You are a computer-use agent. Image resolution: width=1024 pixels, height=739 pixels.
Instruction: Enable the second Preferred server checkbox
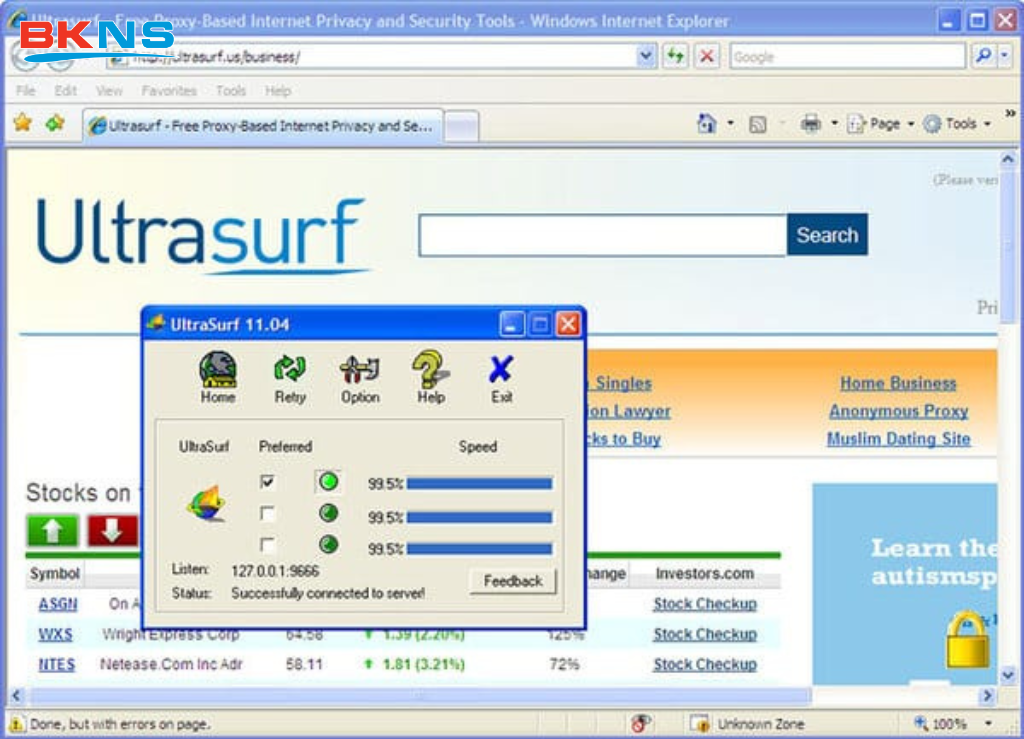click(x=268, y=514)
